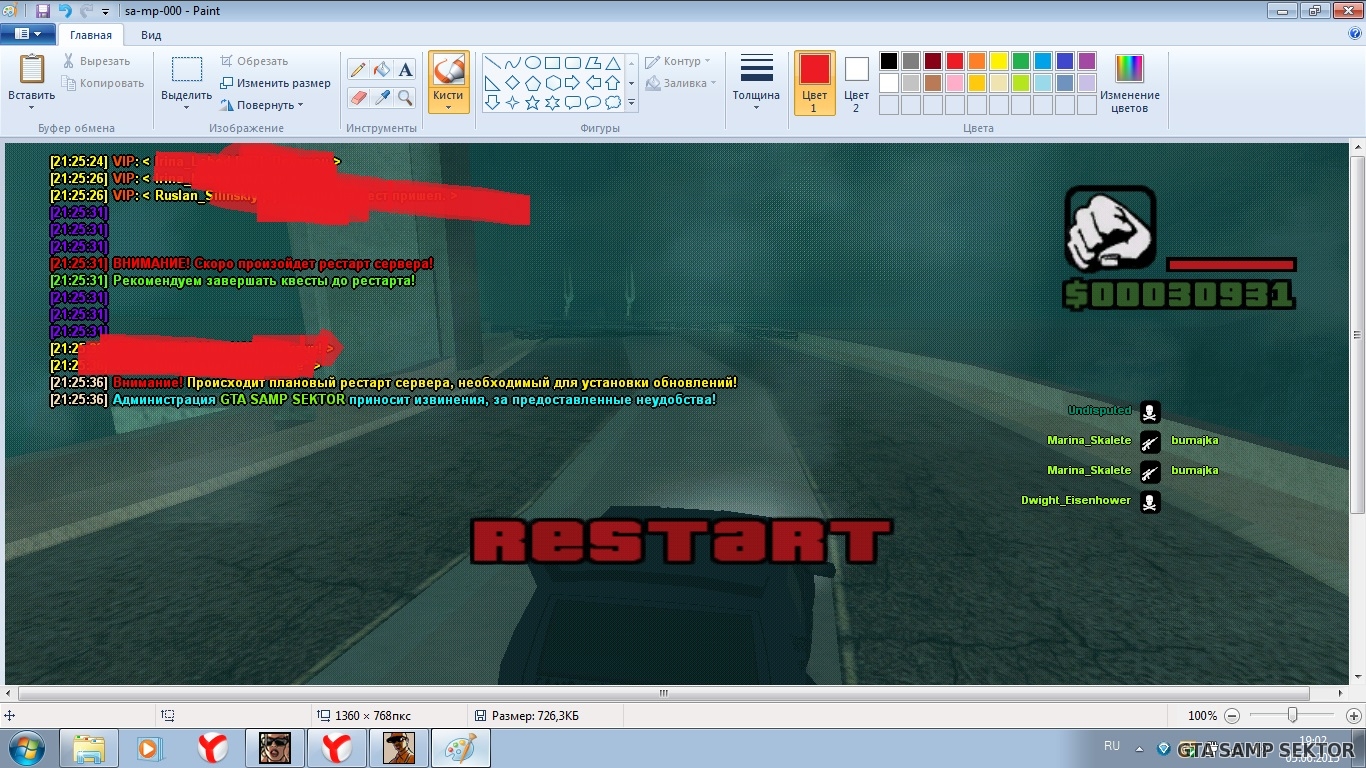
Task: Select the Eraser tool
Action: click(357, 97)
